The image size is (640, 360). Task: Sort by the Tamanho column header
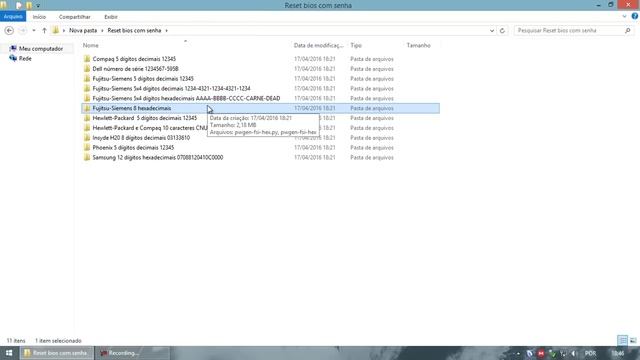[418, 45]
